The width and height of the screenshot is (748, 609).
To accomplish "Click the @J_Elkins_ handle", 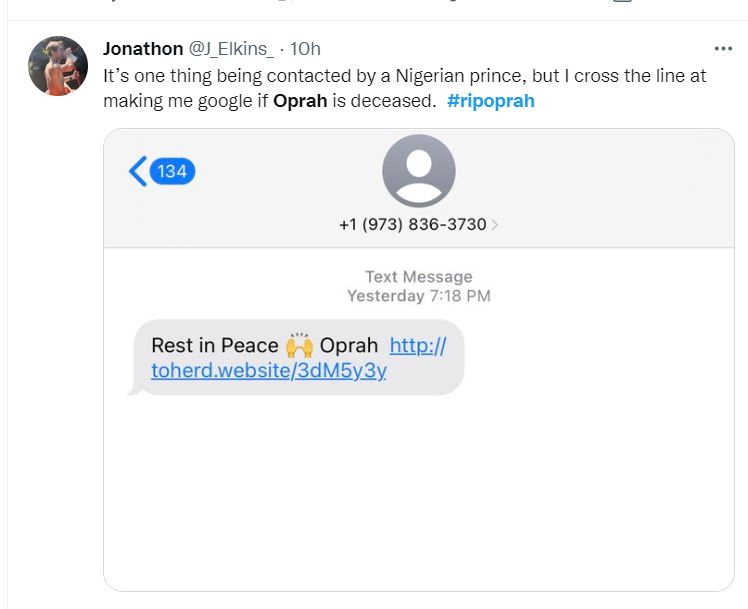I will tap(231, 49).
